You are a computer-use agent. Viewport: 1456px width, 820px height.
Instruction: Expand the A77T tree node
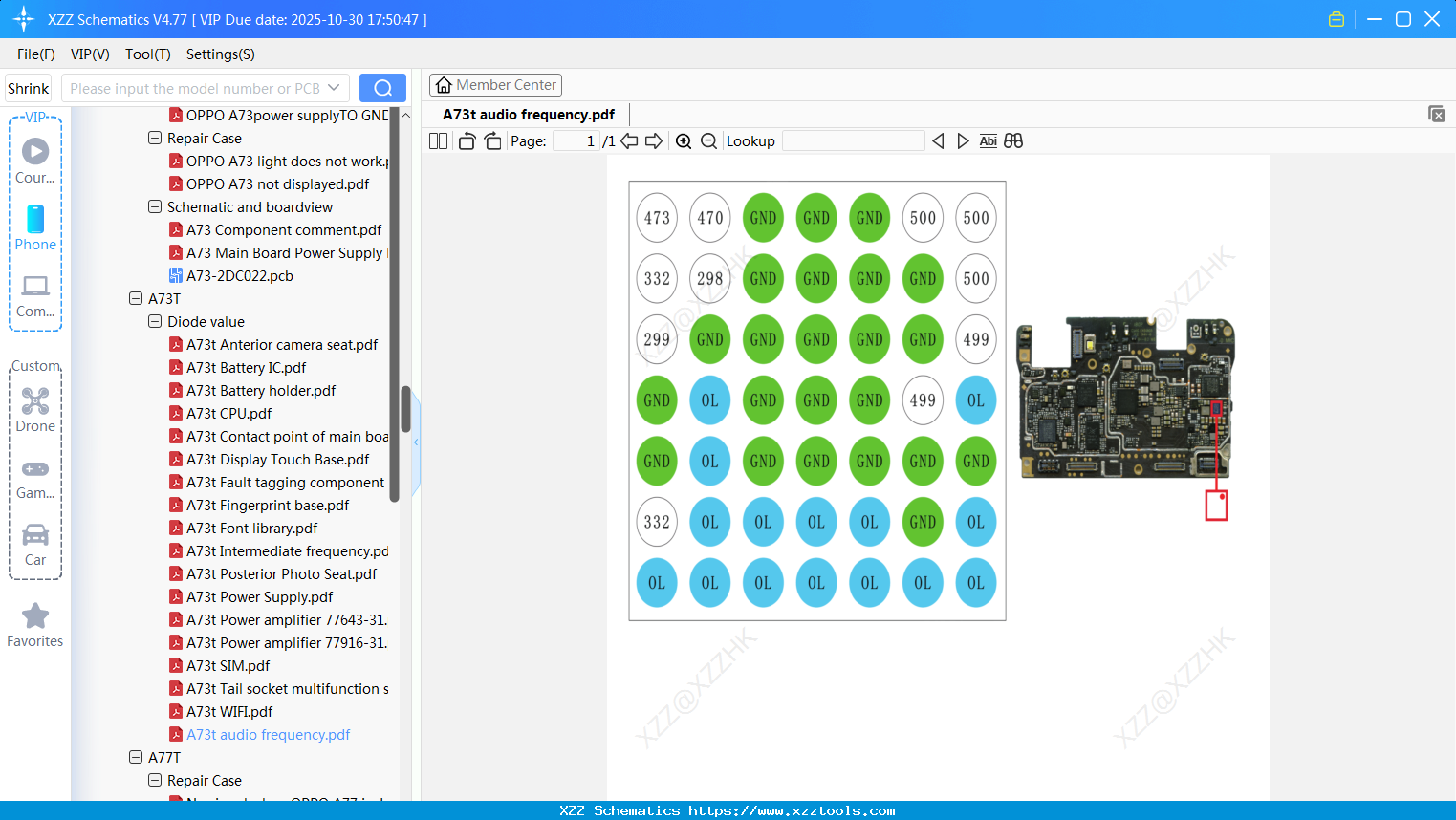pos(136,758)
